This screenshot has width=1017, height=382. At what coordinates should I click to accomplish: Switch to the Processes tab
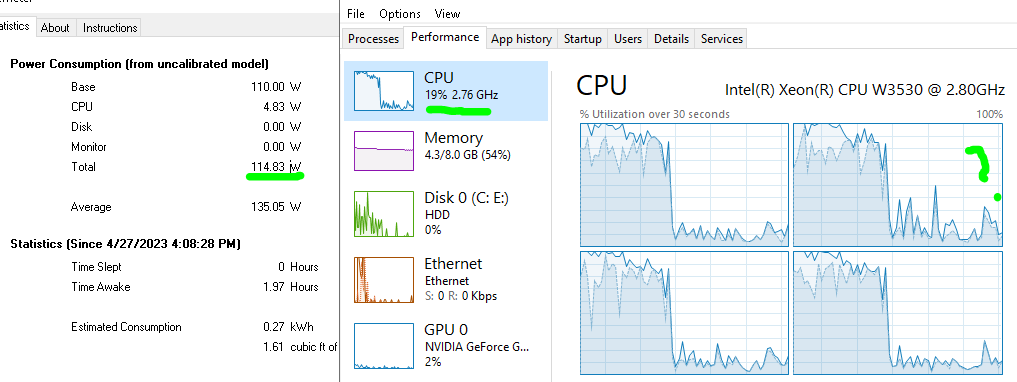pos(373,39)
